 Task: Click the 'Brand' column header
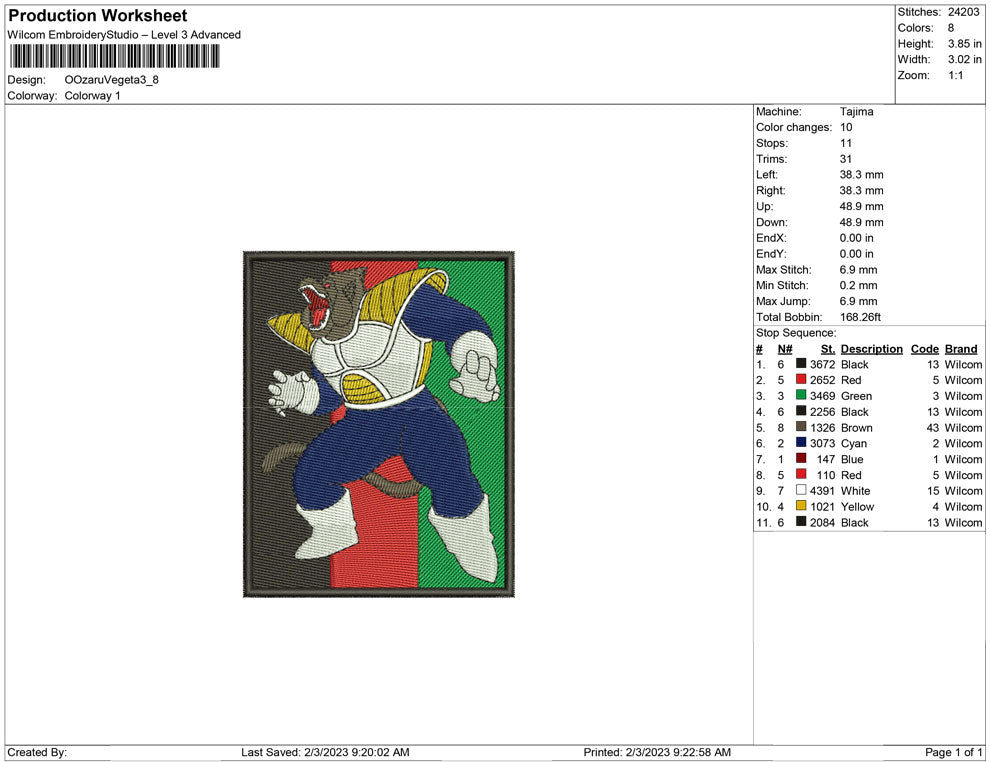[x=960, y=349]
